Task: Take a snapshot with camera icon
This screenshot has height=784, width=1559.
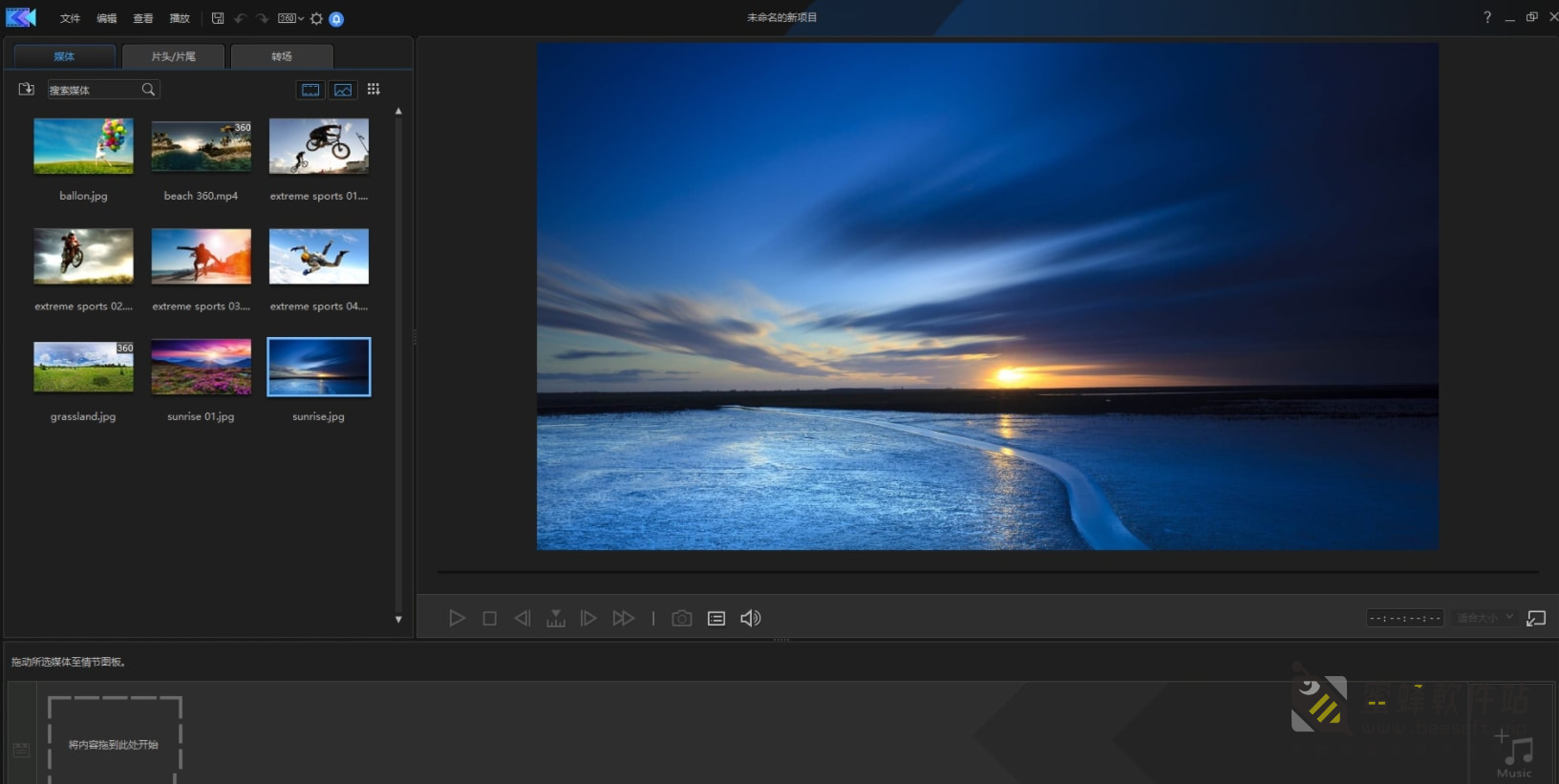Action: (x=681, y=619)
